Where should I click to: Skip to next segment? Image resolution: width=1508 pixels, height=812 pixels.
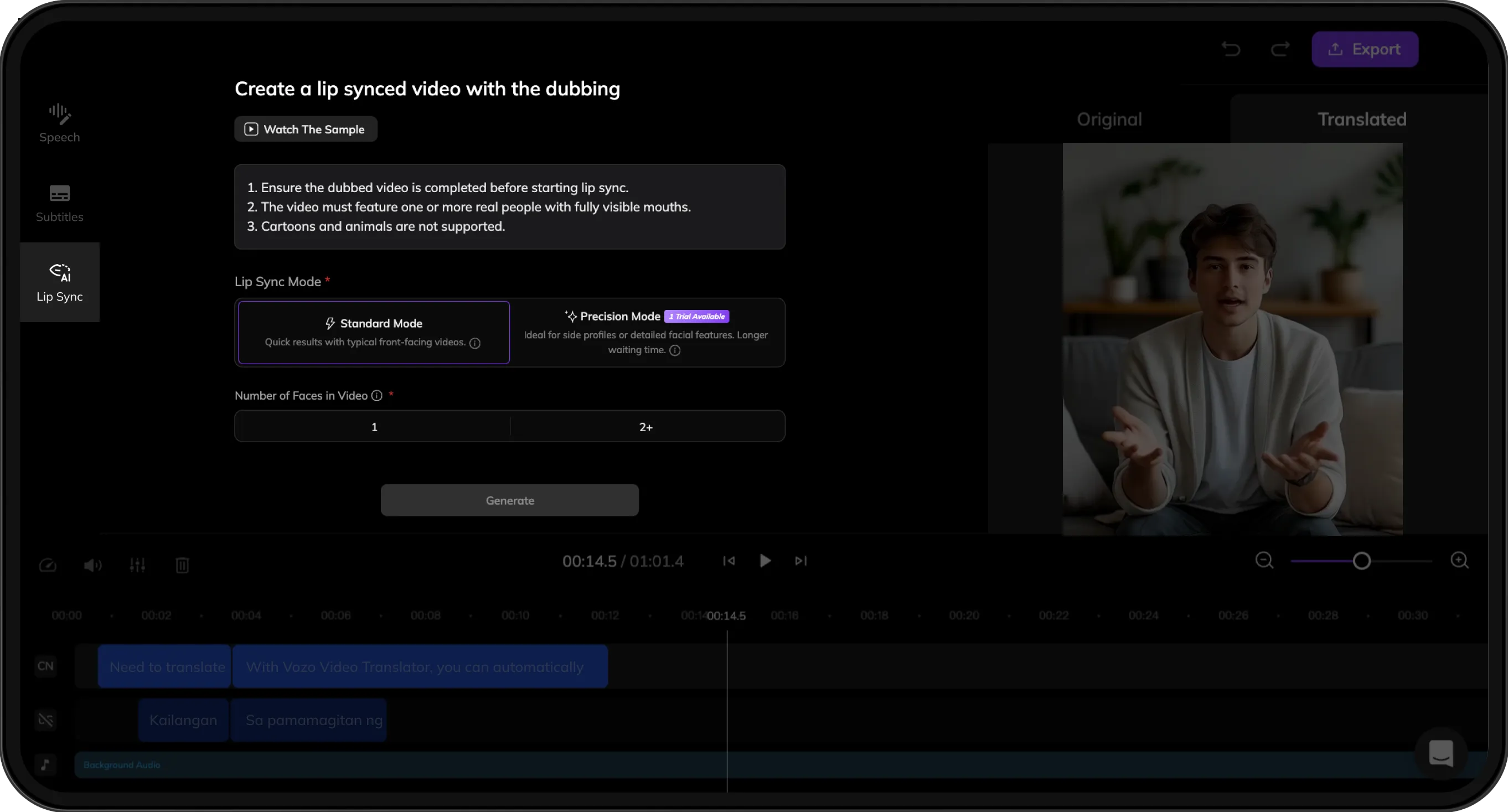(x=801, y=561)
